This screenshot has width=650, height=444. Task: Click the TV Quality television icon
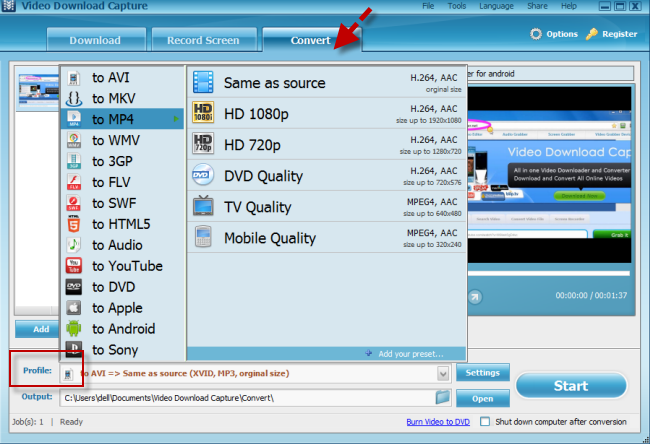[203, 206]
